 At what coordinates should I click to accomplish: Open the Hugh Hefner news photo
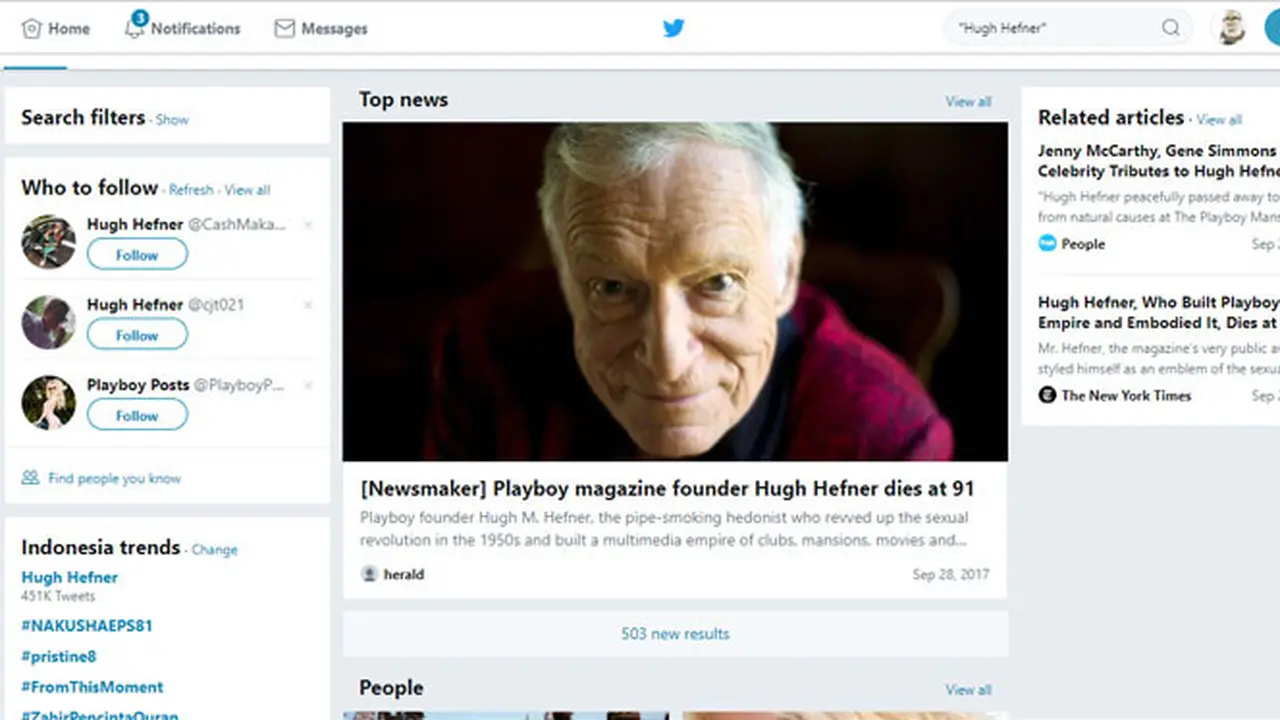tap(675, 292)
